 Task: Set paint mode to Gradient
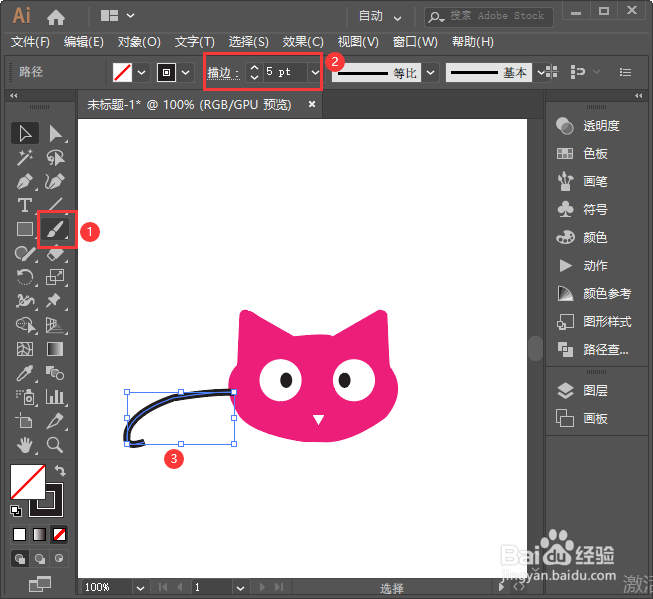pyautogui.click(x=40, y=534)
